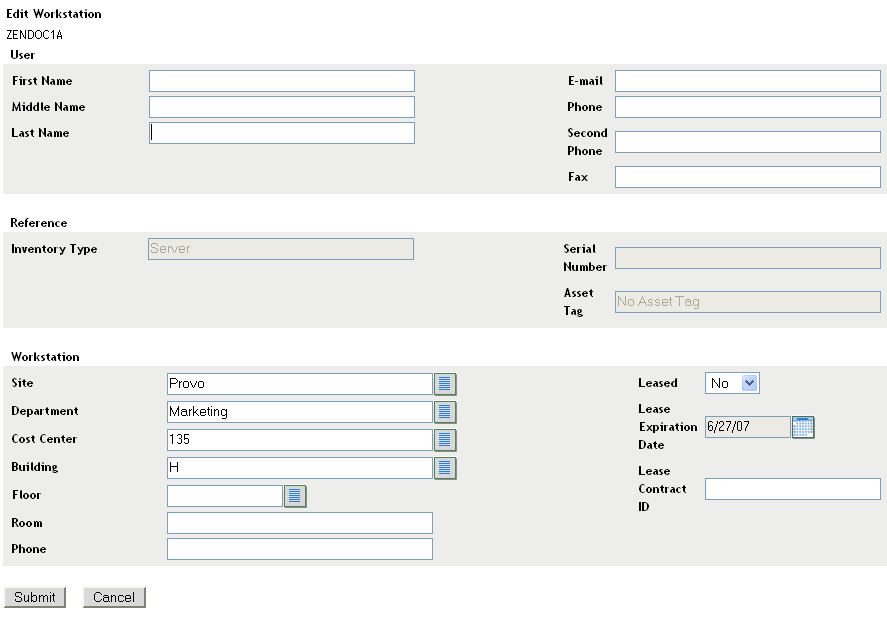Open the Floor list picker icon
The width and height of the screenshot is (887, 622).
(295, 496)
